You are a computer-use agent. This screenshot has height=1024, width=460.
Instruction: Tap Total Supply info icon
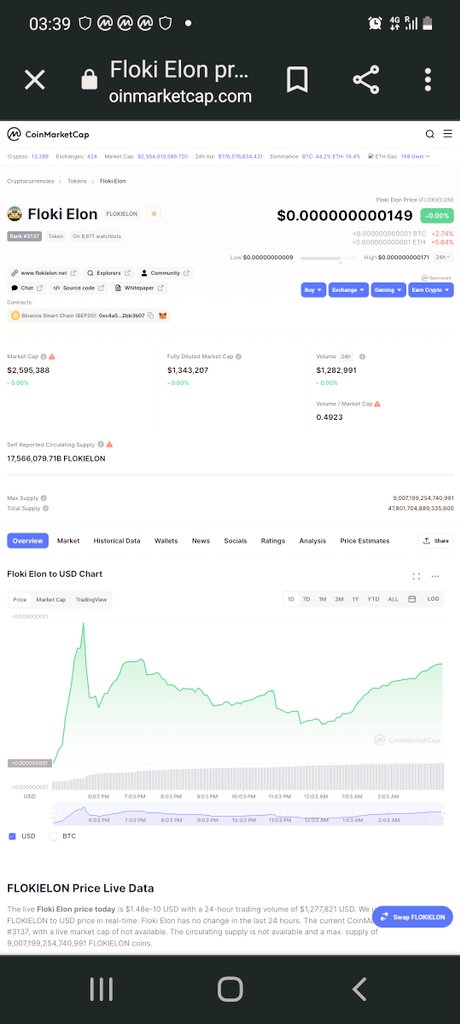point(46,507)
